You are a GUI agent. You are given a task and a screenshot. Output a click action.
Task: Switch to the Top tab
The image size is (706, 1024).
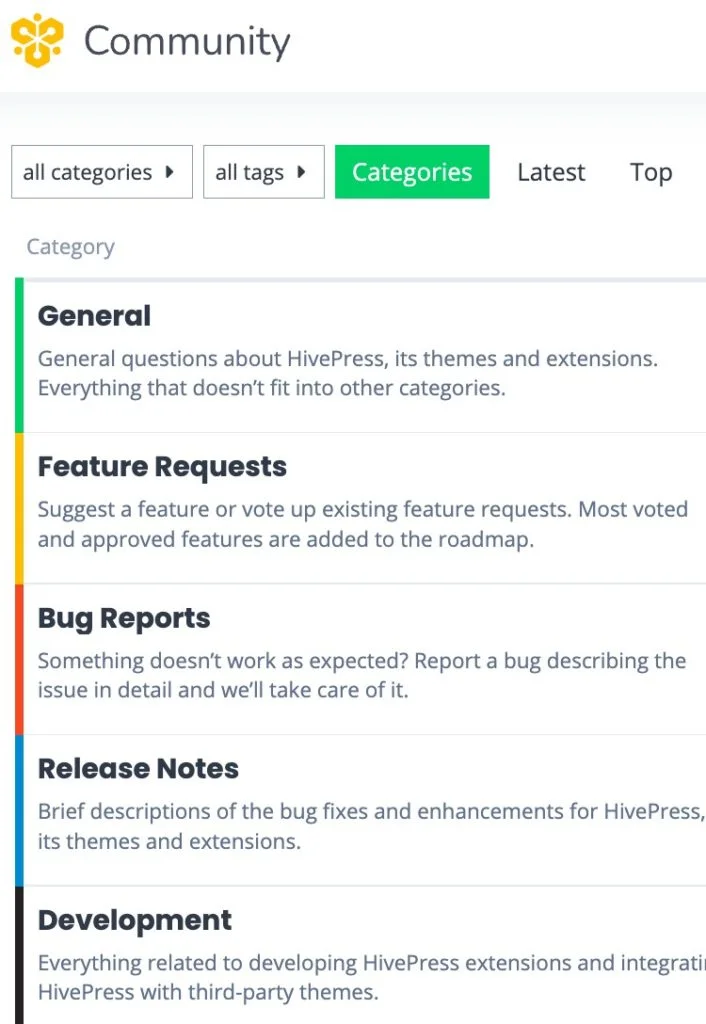tap(650, 172)
